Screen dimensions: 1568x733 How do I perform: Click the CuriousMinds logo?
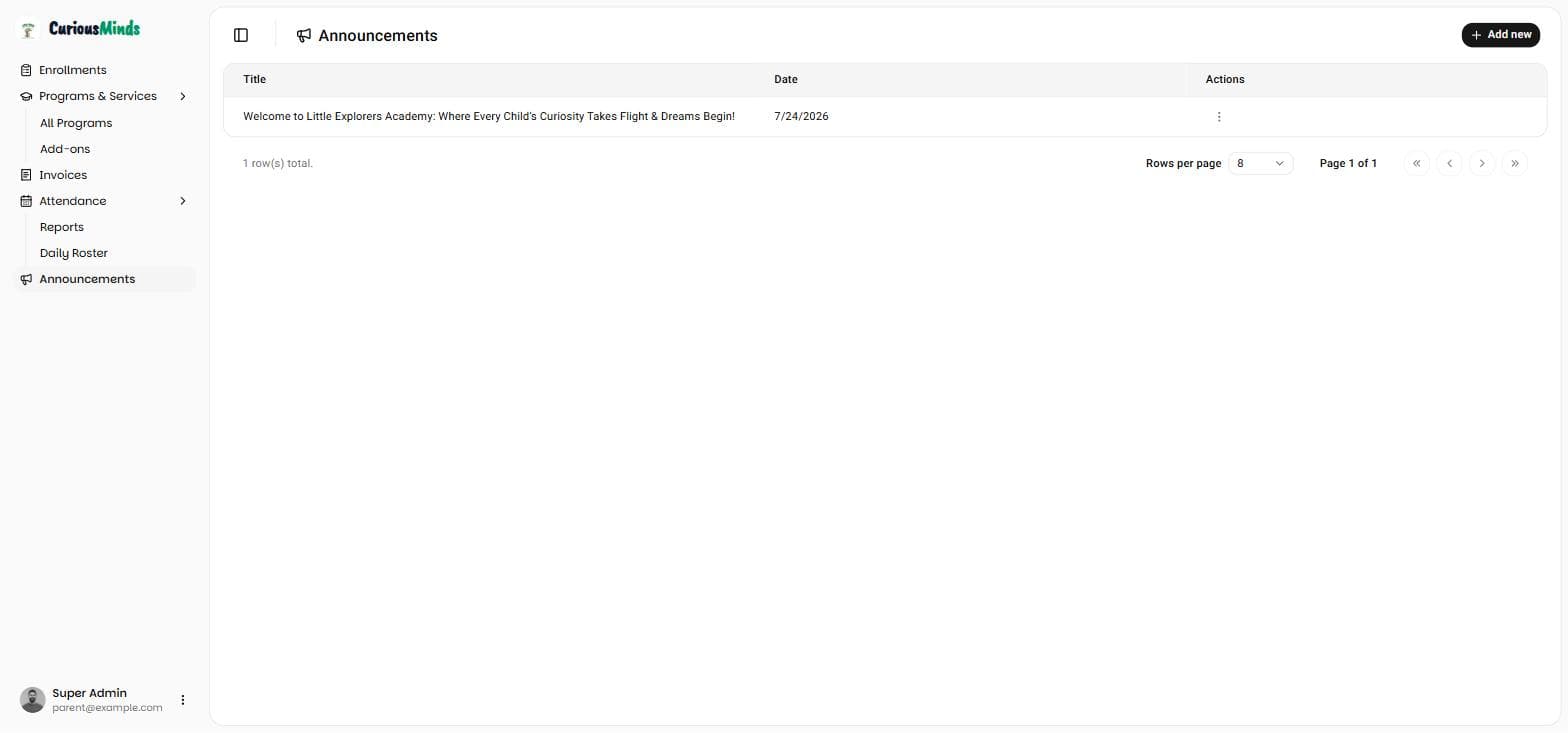tap(80, 29)
